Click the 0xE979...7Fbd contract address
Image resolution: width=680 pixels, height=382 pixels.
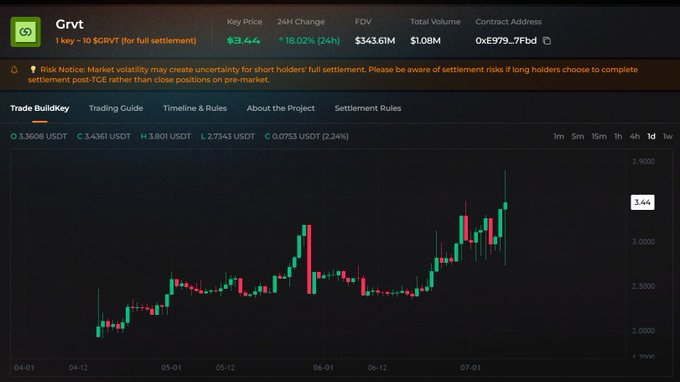[x=506, y=41]
